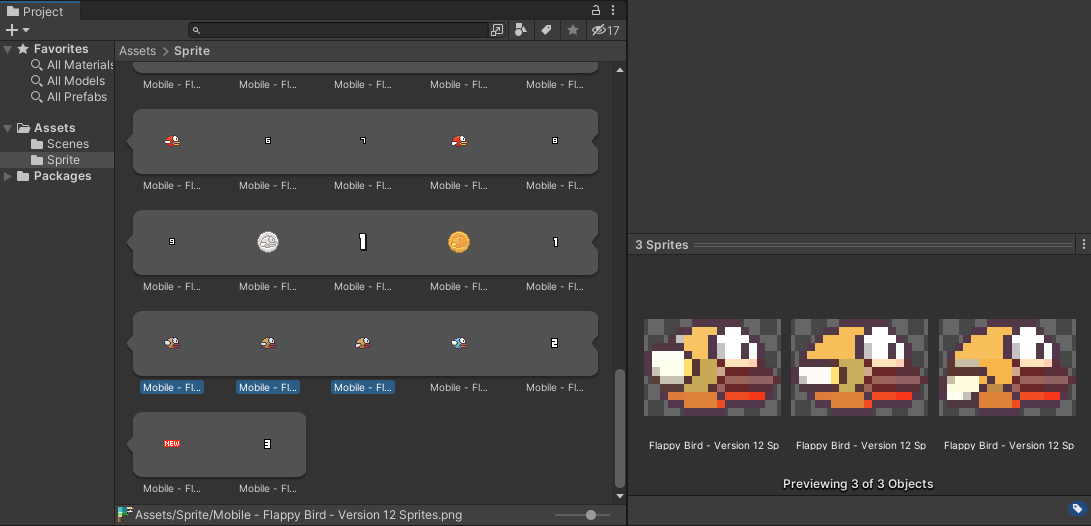
Task: Click Assets in the breadcrumb path
Action: pos(137,51)
